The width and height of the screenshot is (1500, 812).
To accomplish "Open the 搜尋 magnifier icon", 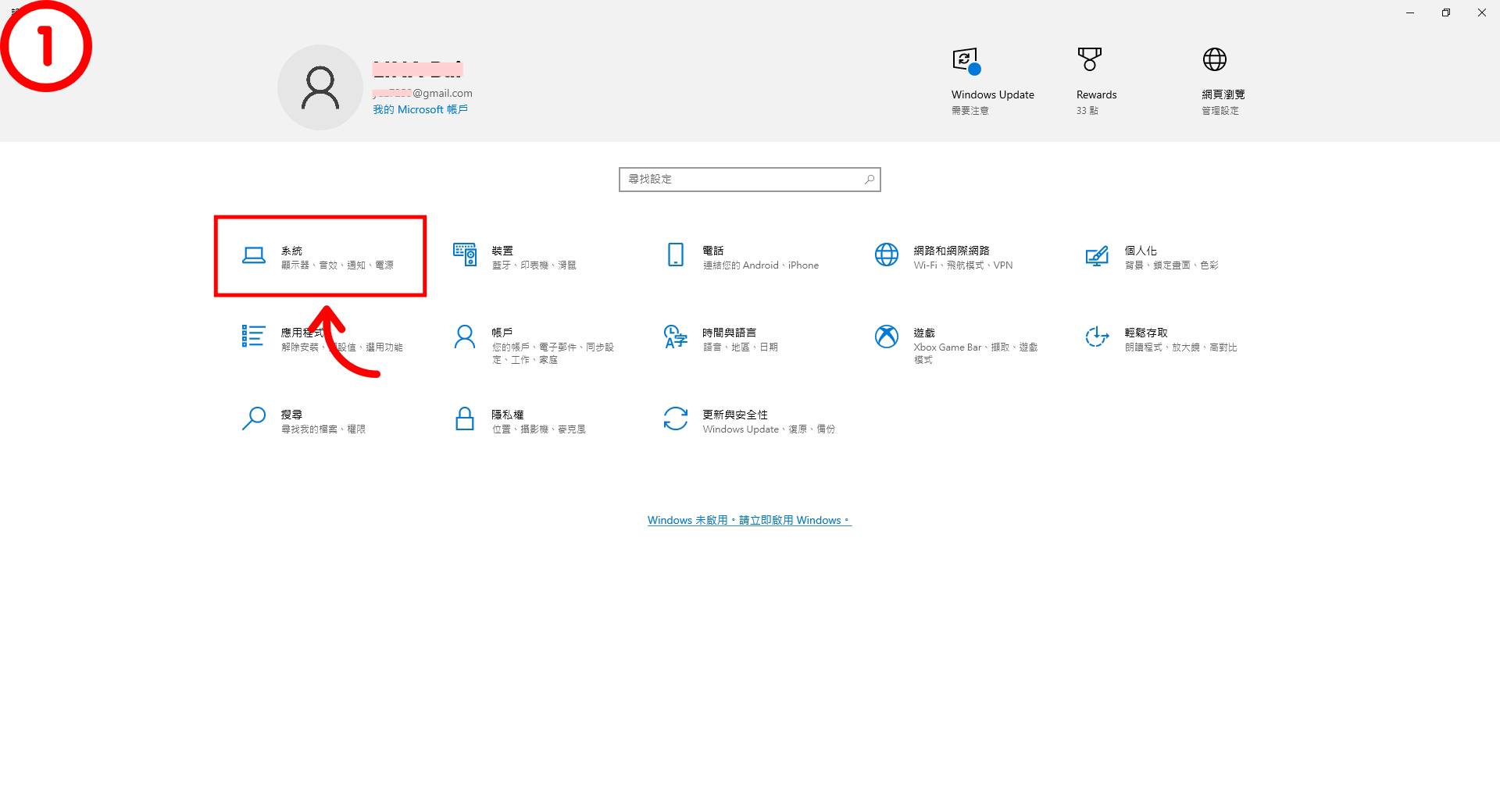I will 253,418.
